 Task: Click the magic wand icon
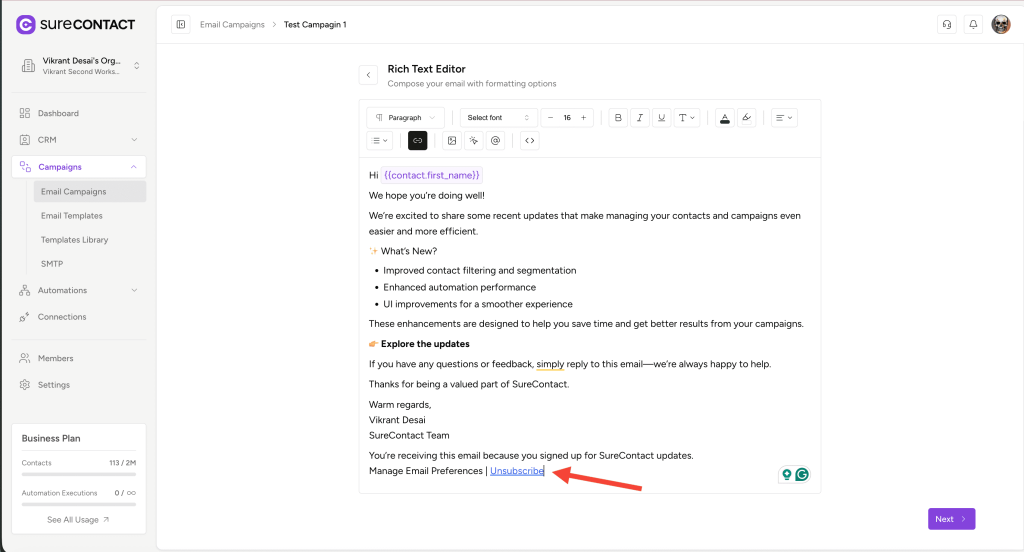(473, 141)
